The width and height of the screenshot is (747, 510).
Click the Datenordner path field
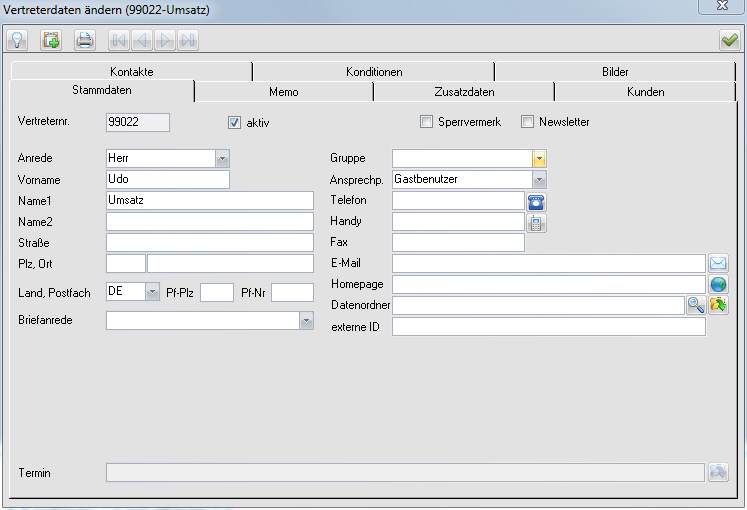[x=538, y=305]
